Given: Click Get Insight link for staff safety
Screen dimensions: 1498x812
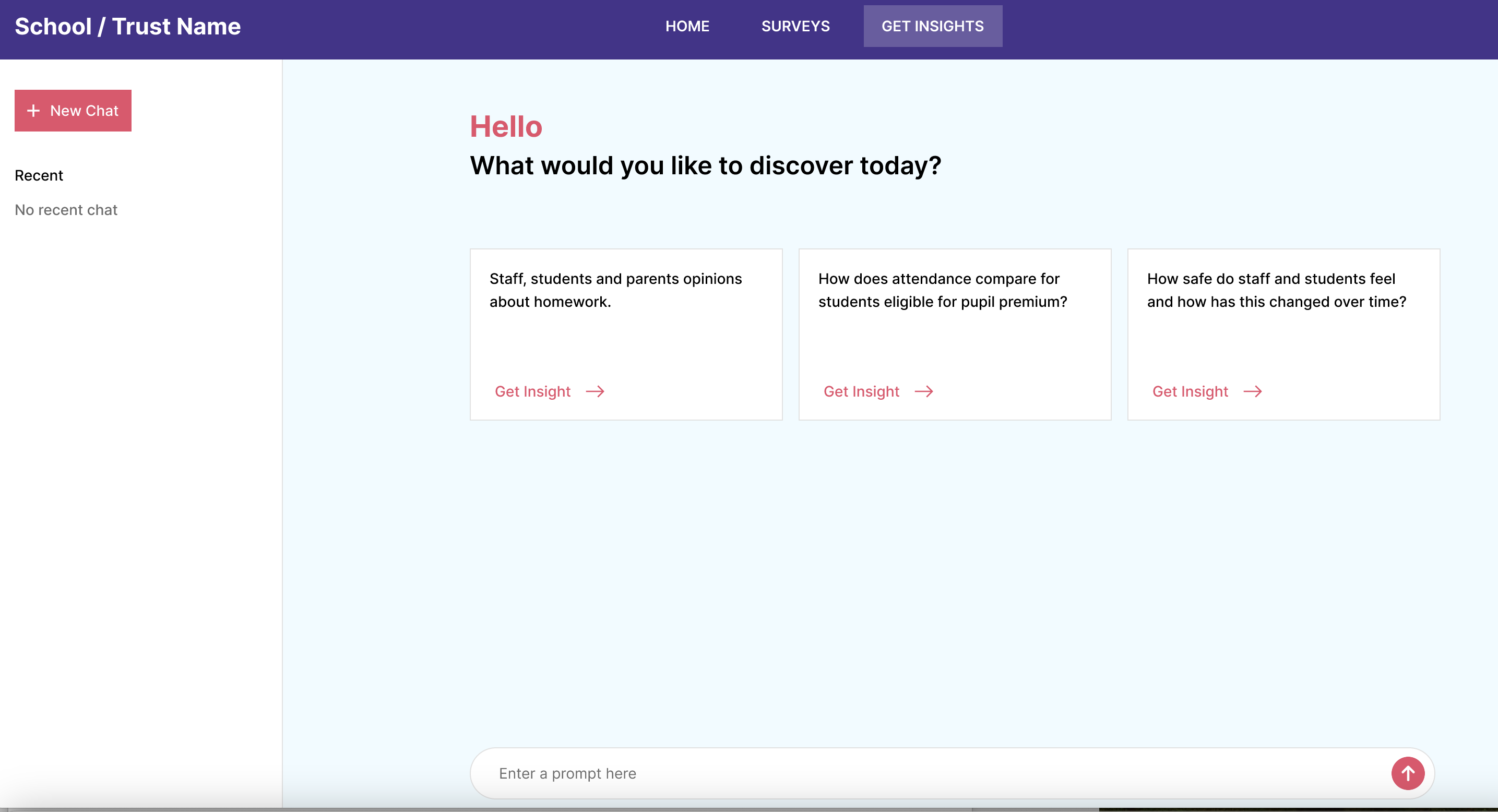Looking at the screenshot, I should pyautogui.click(x=1190, y=391).
